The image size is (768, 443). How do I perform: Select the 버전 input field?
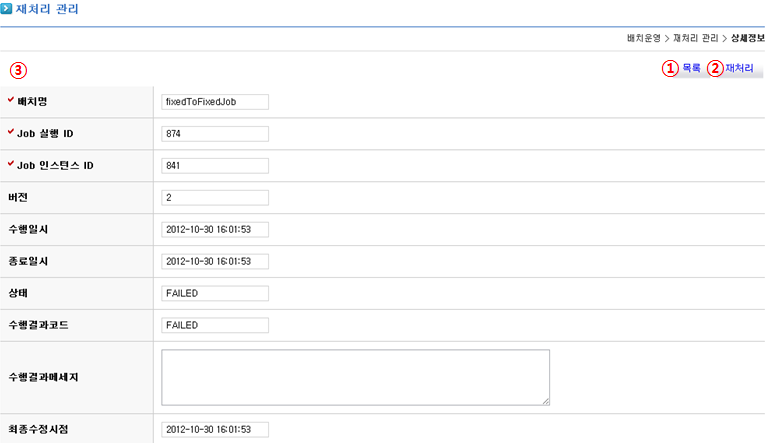215,198
